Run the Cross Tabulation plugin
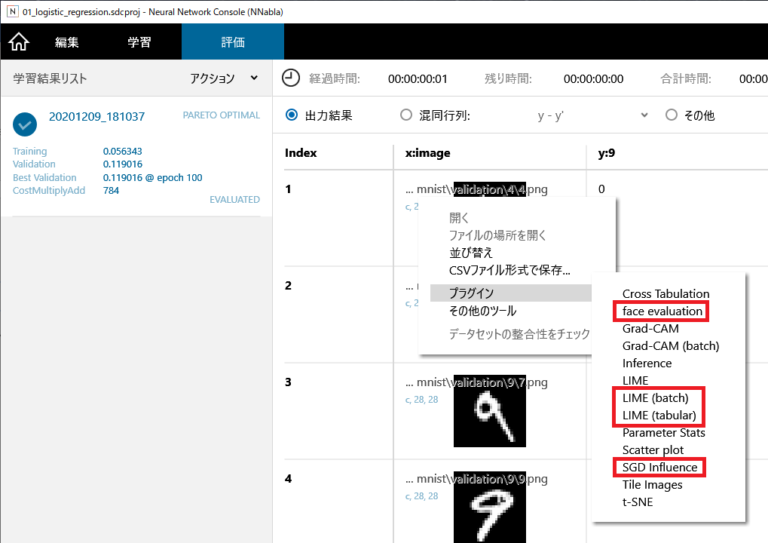 [666, 294]
